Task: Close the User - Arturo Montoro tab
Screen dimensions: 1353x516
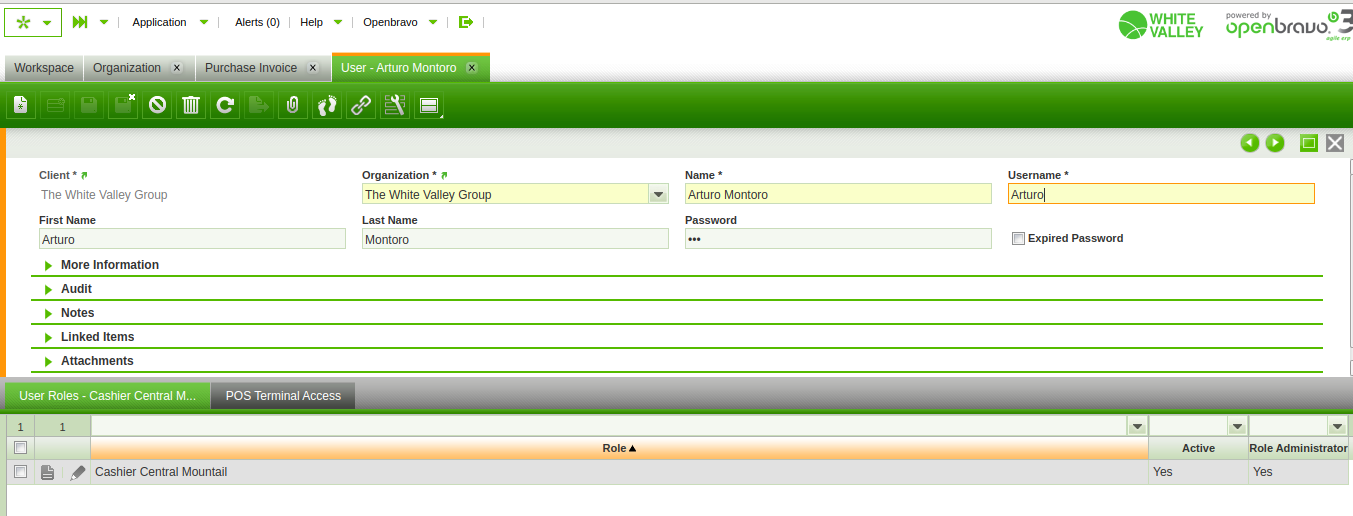Action: 472,68
